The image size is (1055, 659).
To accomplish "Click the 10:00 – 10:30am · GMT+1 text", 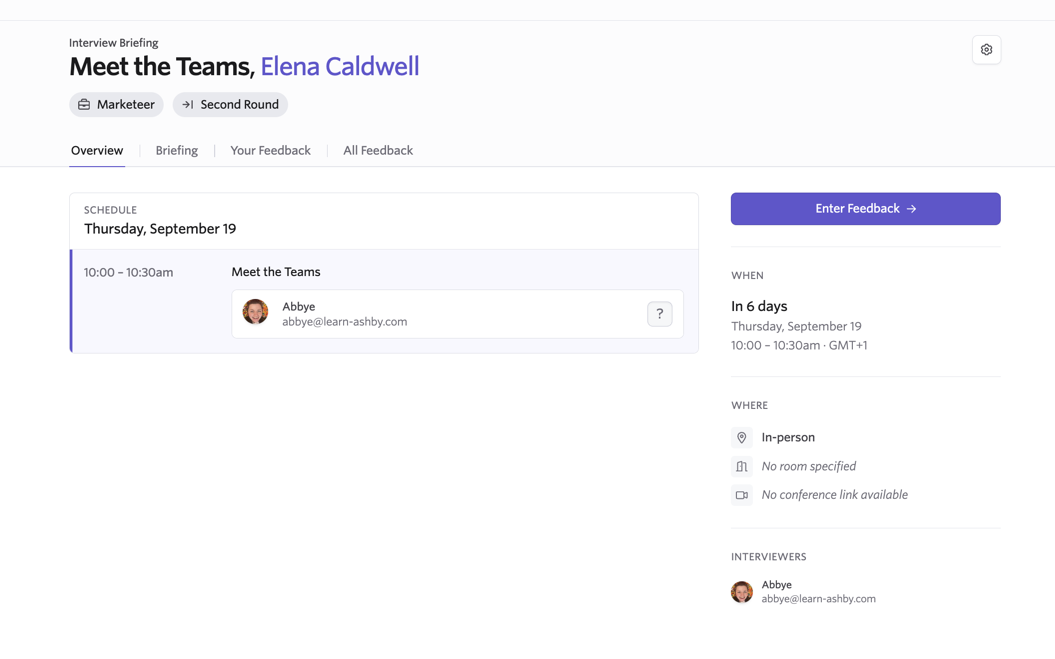I will [x=799, y=345].
